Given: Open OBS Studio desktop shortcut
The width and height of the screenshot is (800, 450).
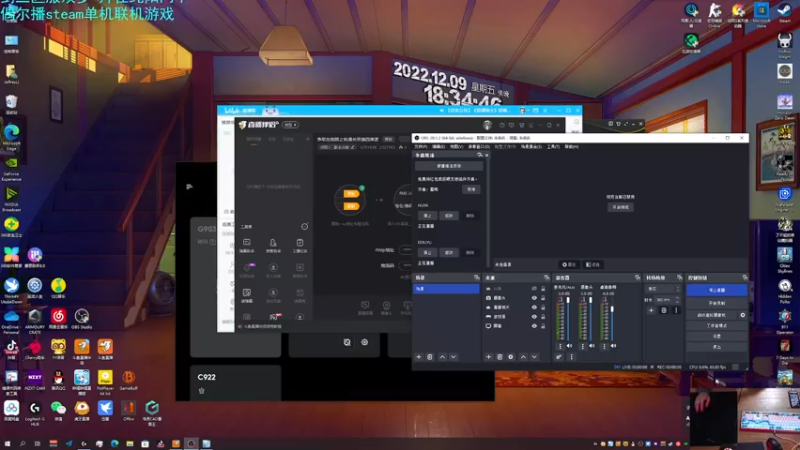Looking at the screenshot, I should click(82, 319).
